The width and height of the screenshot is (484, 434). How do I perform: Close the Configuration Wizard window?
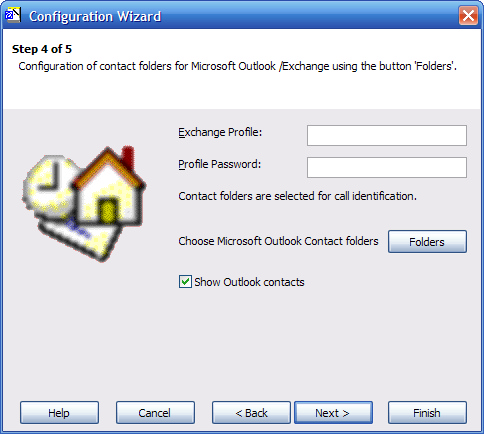pyautogui.click(x=468, y=15)
